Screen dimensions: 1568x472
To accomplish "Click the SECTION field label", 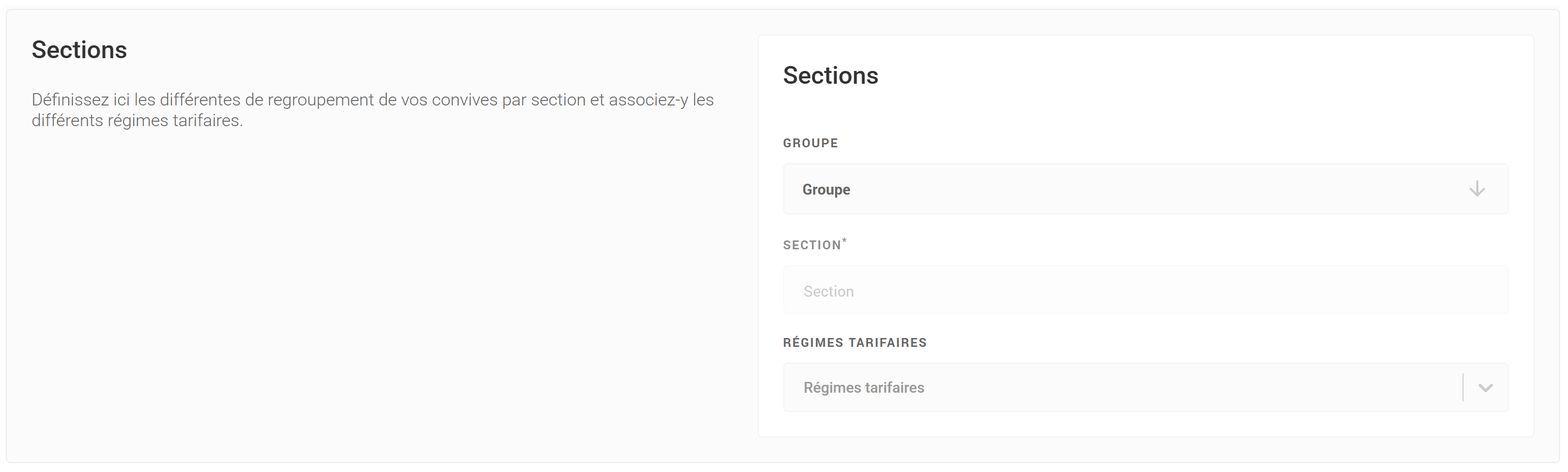I will point(811,245).
